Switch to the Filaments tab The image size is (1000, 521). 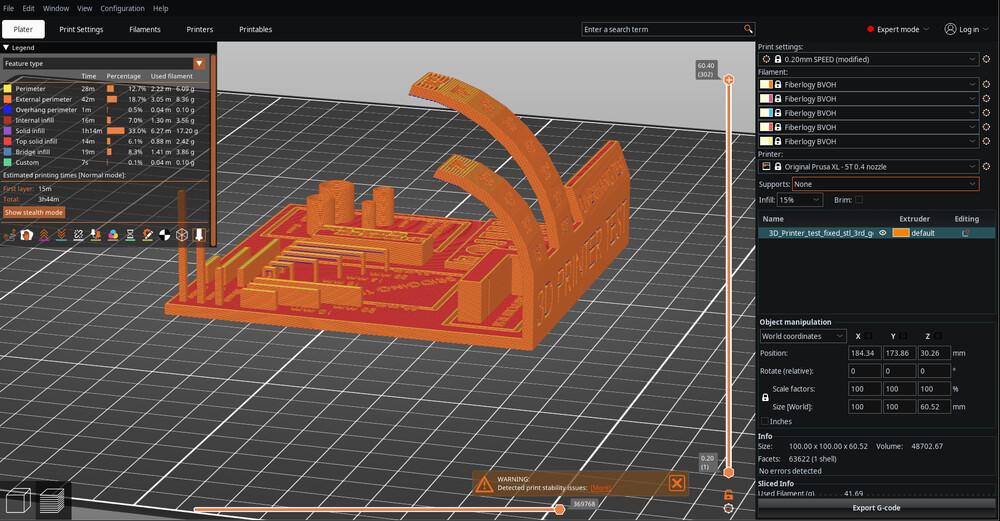(x=145, y=29)
